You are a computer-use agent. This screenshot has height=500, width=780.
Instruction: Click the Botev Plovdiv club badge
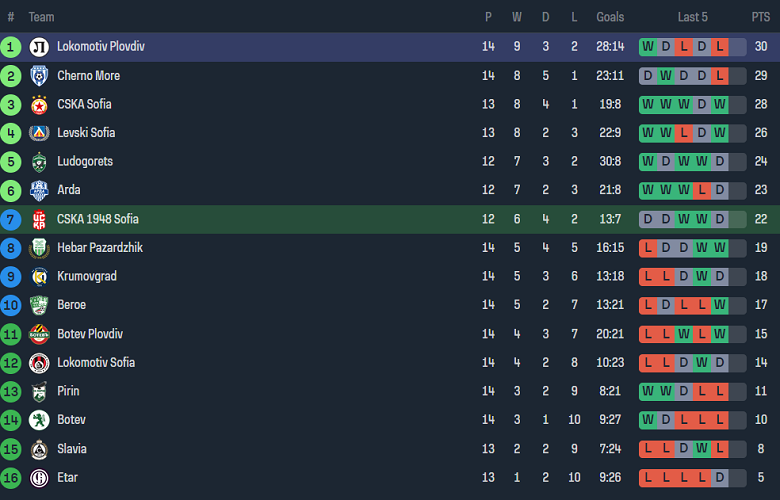pos(39,334)
